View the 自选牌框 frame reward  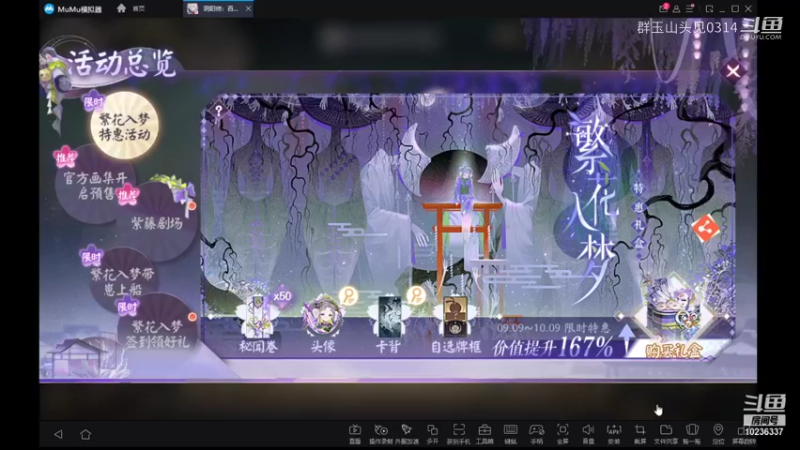click(x=455, y=324)
